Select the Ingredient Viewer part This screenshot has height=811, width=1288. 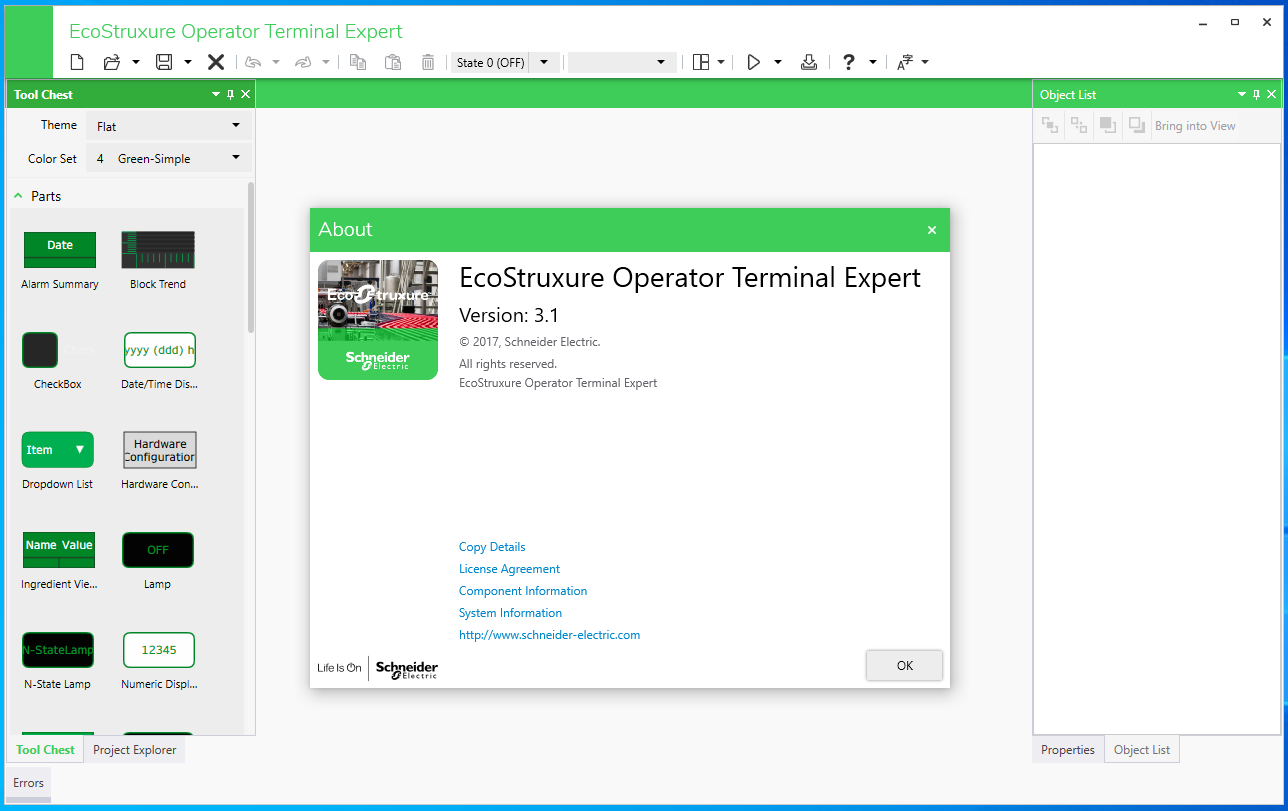(59, 560)
